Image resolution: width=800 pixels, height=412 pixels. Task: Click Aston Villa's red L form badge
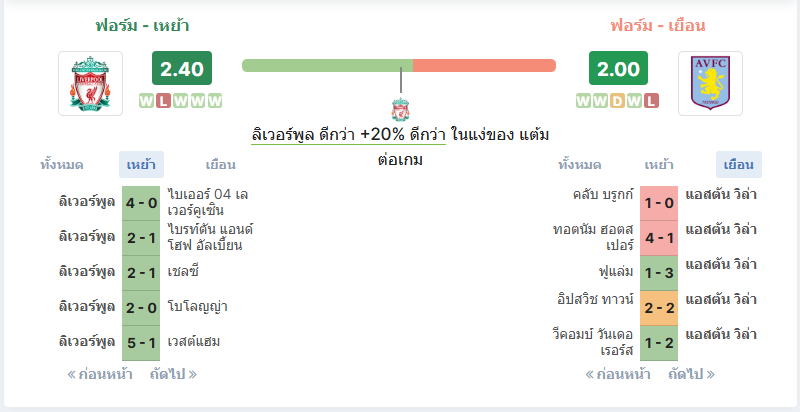[x=651, y=101]
